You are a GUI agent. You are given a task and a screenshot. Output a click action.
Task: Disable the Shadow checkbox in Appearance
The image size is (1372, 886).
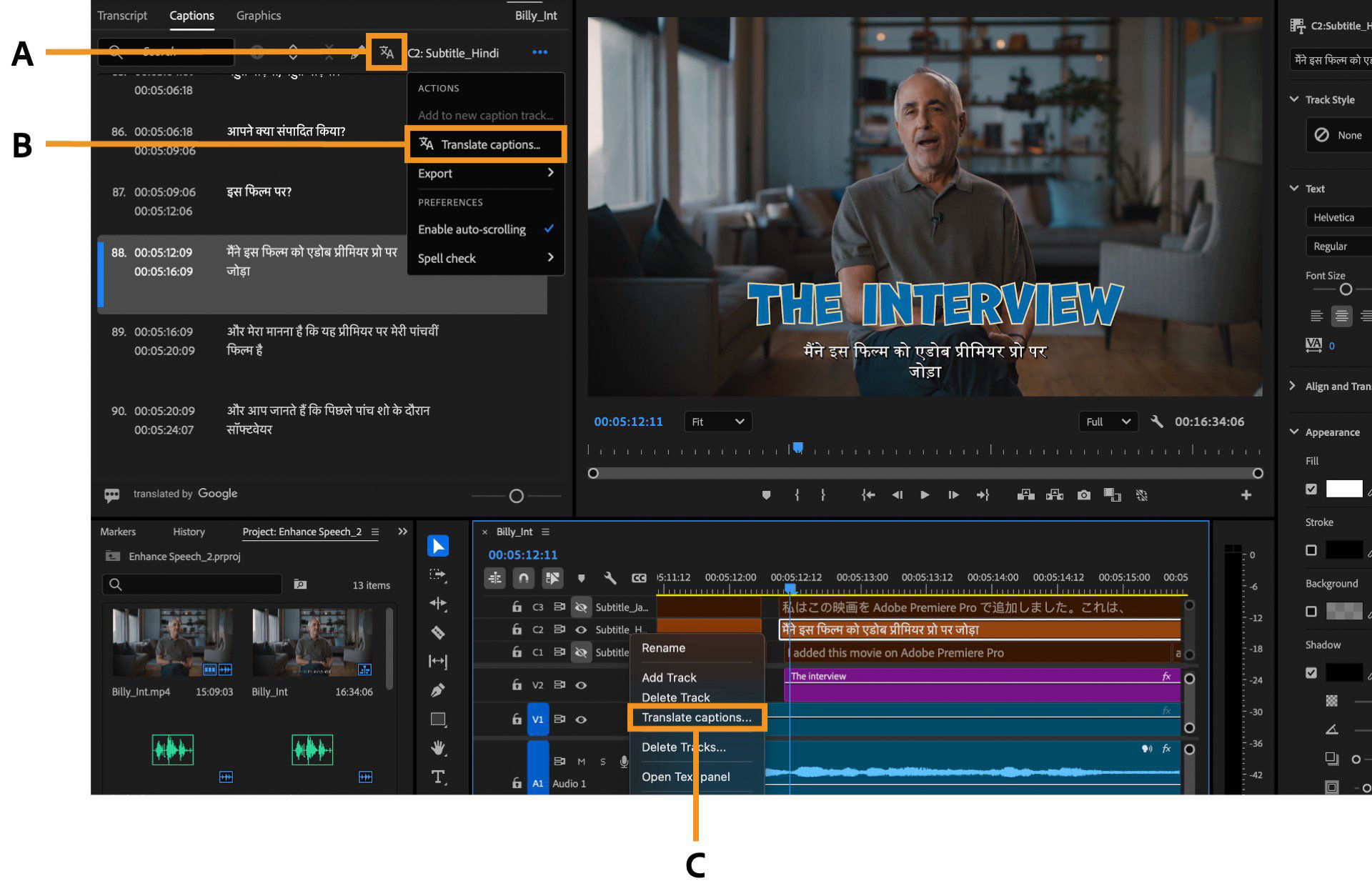pos(1312,672)
